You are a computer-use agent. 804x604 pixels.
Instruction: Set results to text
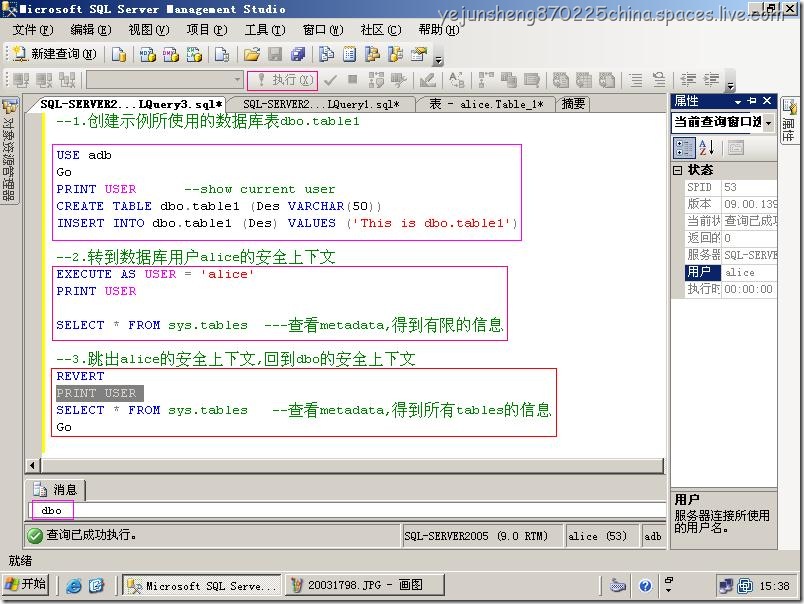[x=560, y=80]
